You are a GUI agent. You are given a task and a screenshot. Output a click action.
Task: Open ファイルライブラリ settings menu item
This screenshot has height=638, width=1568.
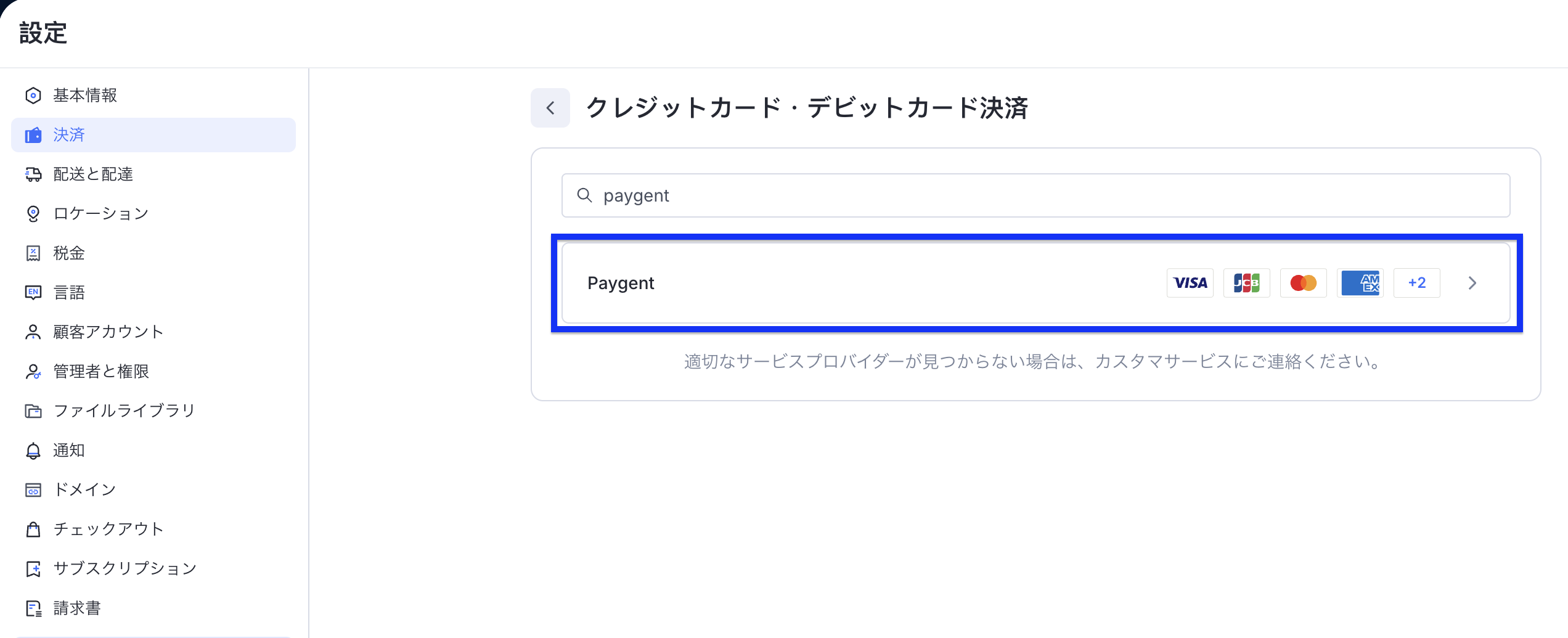124,411
